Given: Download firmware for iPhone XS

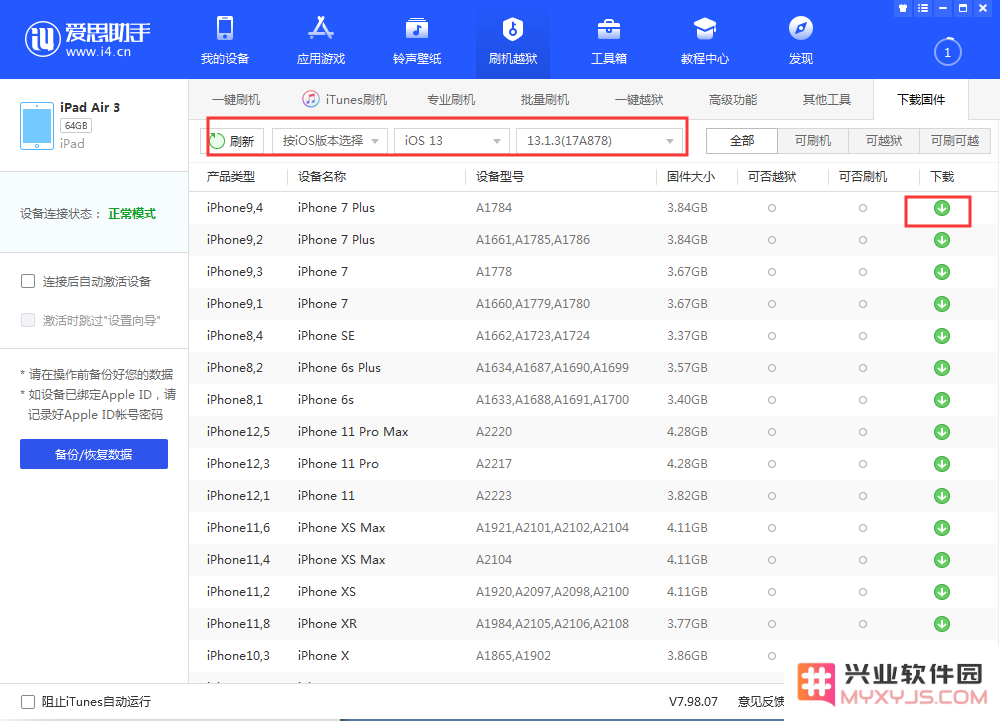Looking at the screenshot, I should (x=941, y=592).
